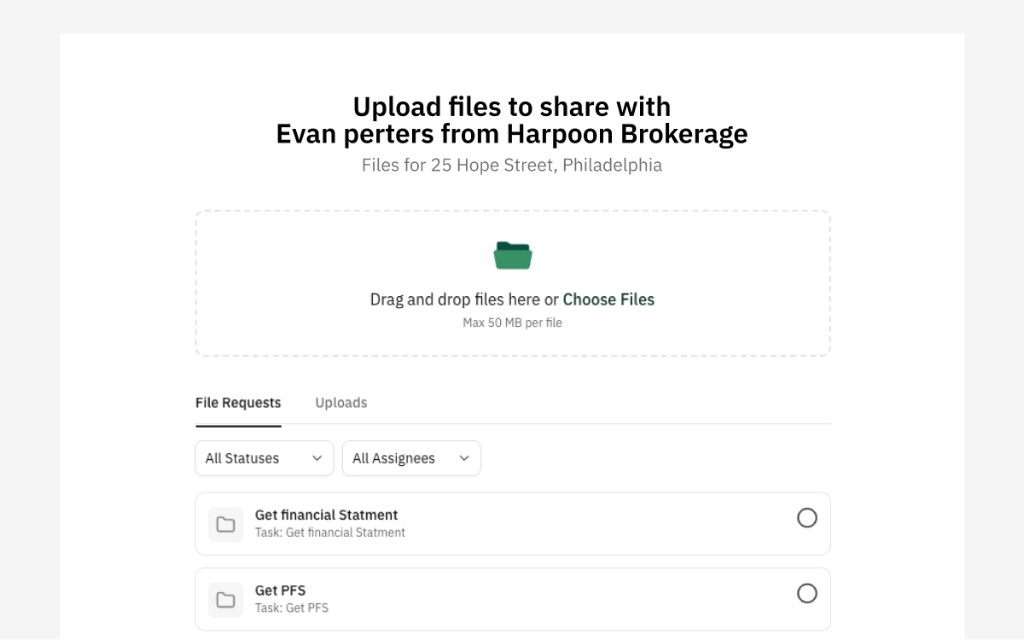Click inside the drag and drop area

pyautogui.click(x=512, y=283)
